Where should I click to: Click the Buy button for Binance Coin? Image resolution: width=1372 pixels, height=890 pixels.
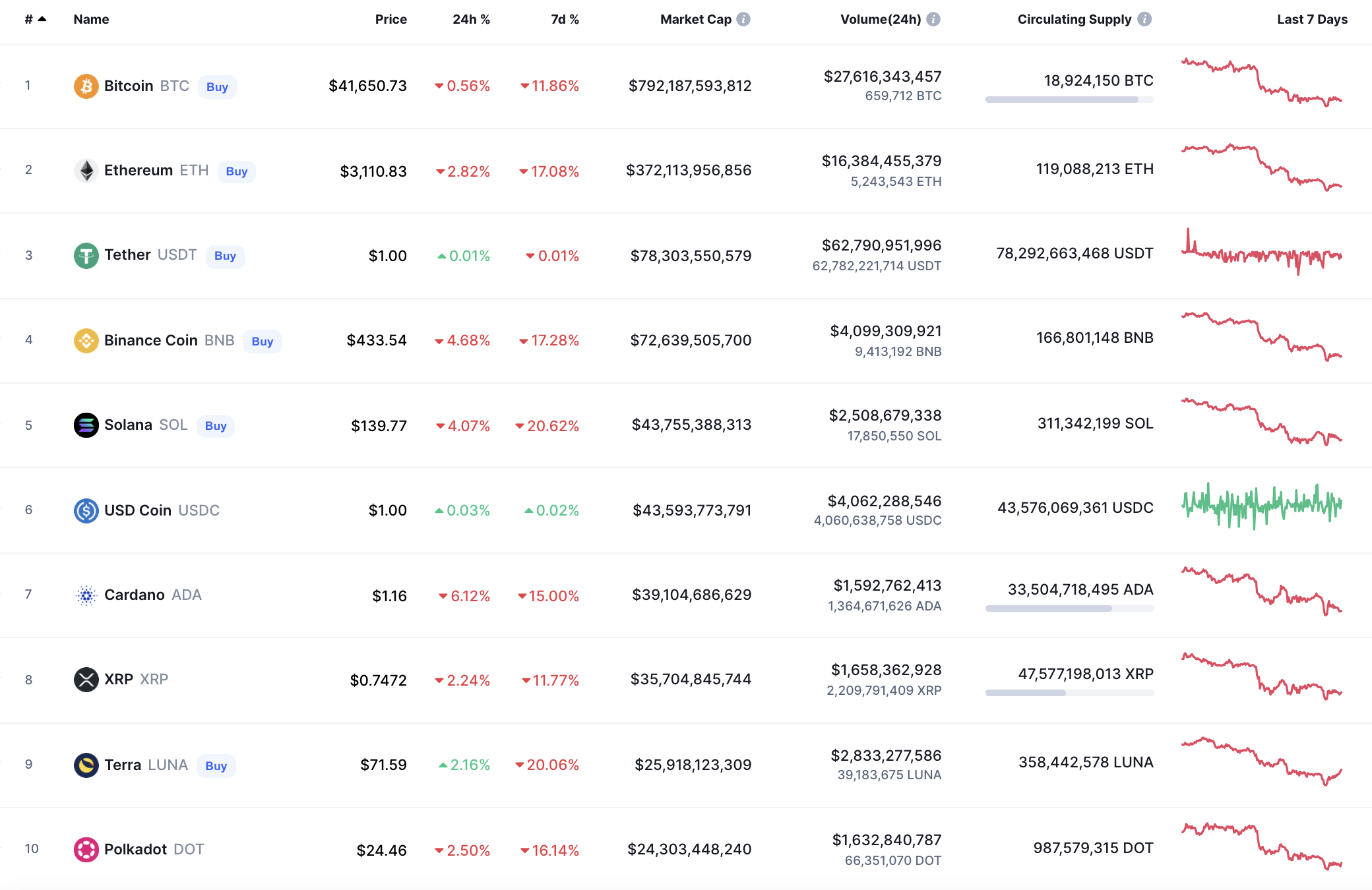point(263,341)
